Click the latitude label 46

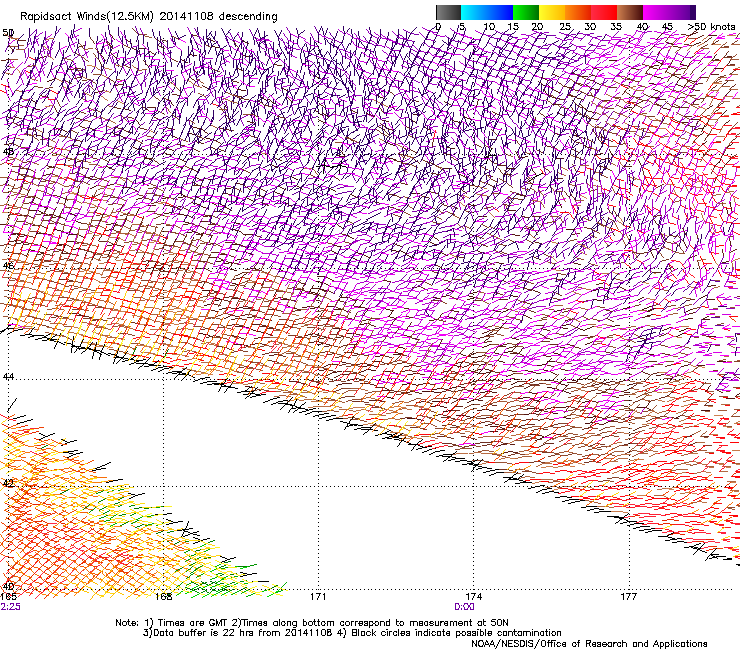pyautogui.click(x=8, y=265)
